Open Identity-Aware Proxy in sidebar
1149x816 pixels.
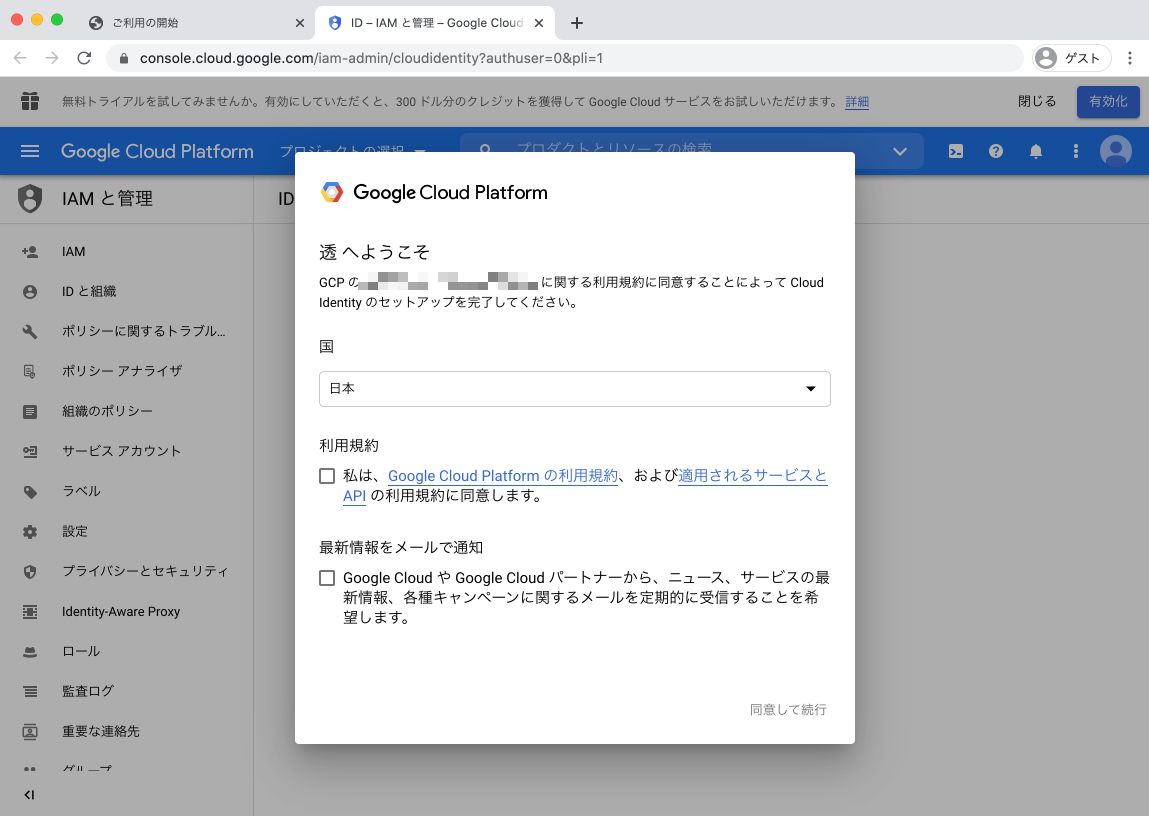(x=121, y=612)
